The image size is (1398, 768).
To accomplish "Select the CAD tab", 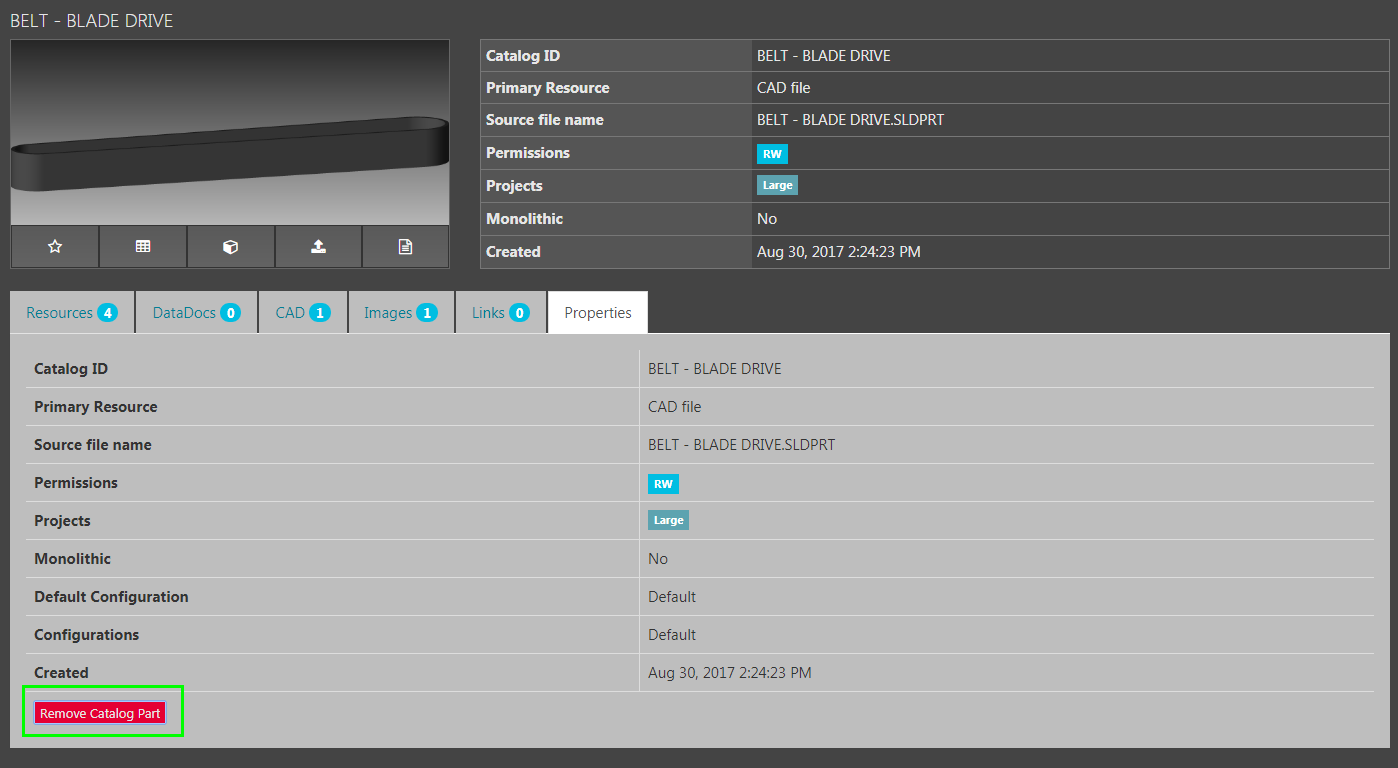I will 302,313.
